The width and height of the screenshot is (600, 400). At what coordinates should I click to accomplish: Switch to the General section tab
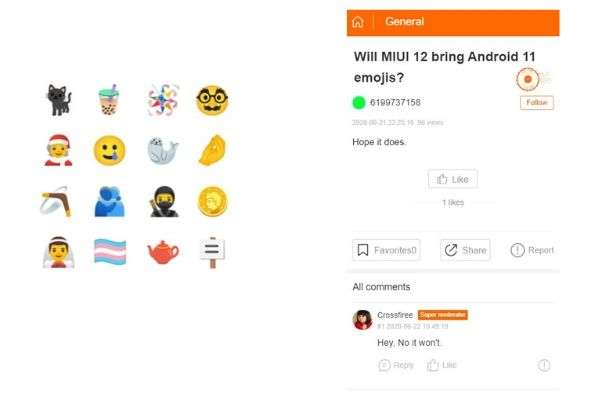click(x=404, y=21)
